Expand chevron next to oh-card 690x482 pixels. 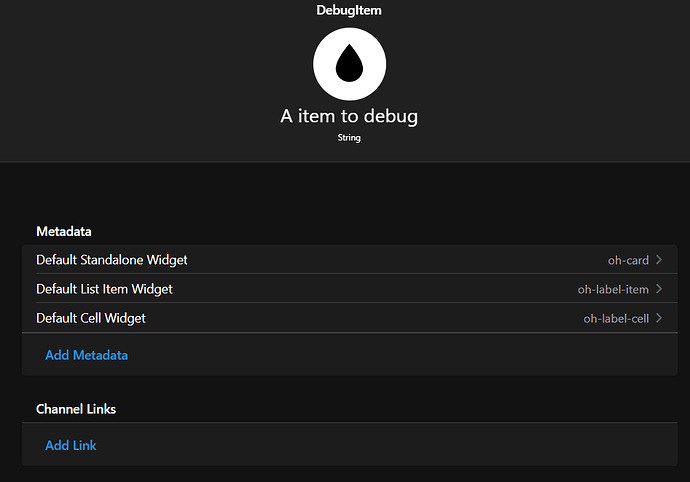(659, 260)
